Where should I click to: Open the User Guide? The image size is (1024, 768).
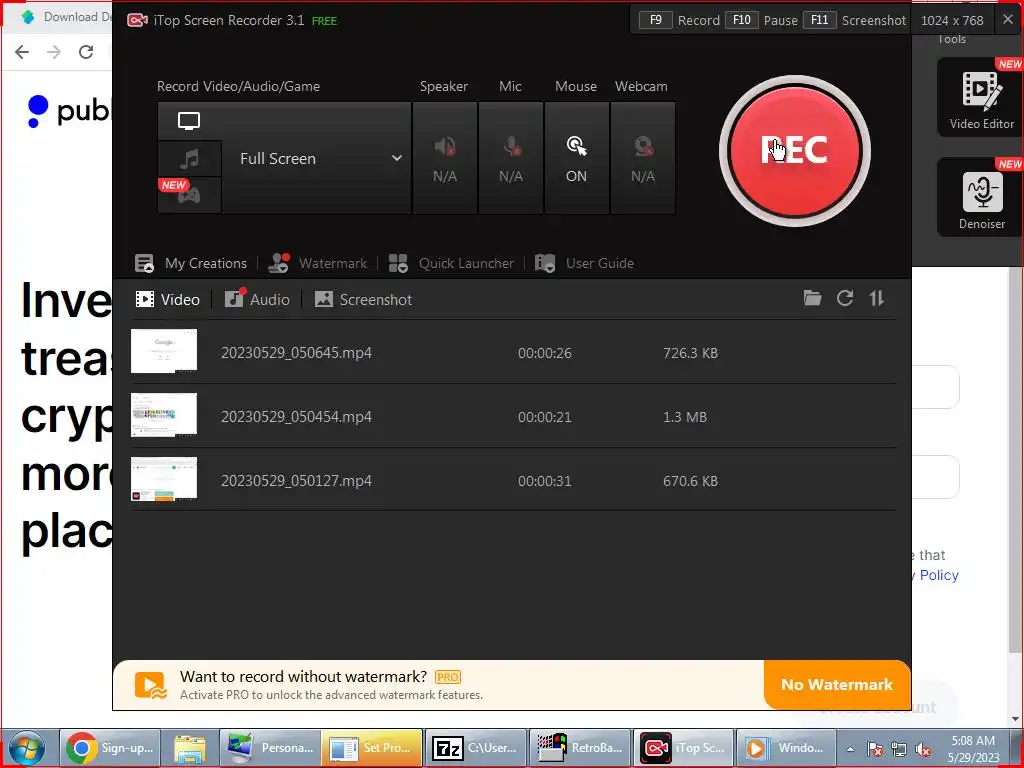(584, 263)
